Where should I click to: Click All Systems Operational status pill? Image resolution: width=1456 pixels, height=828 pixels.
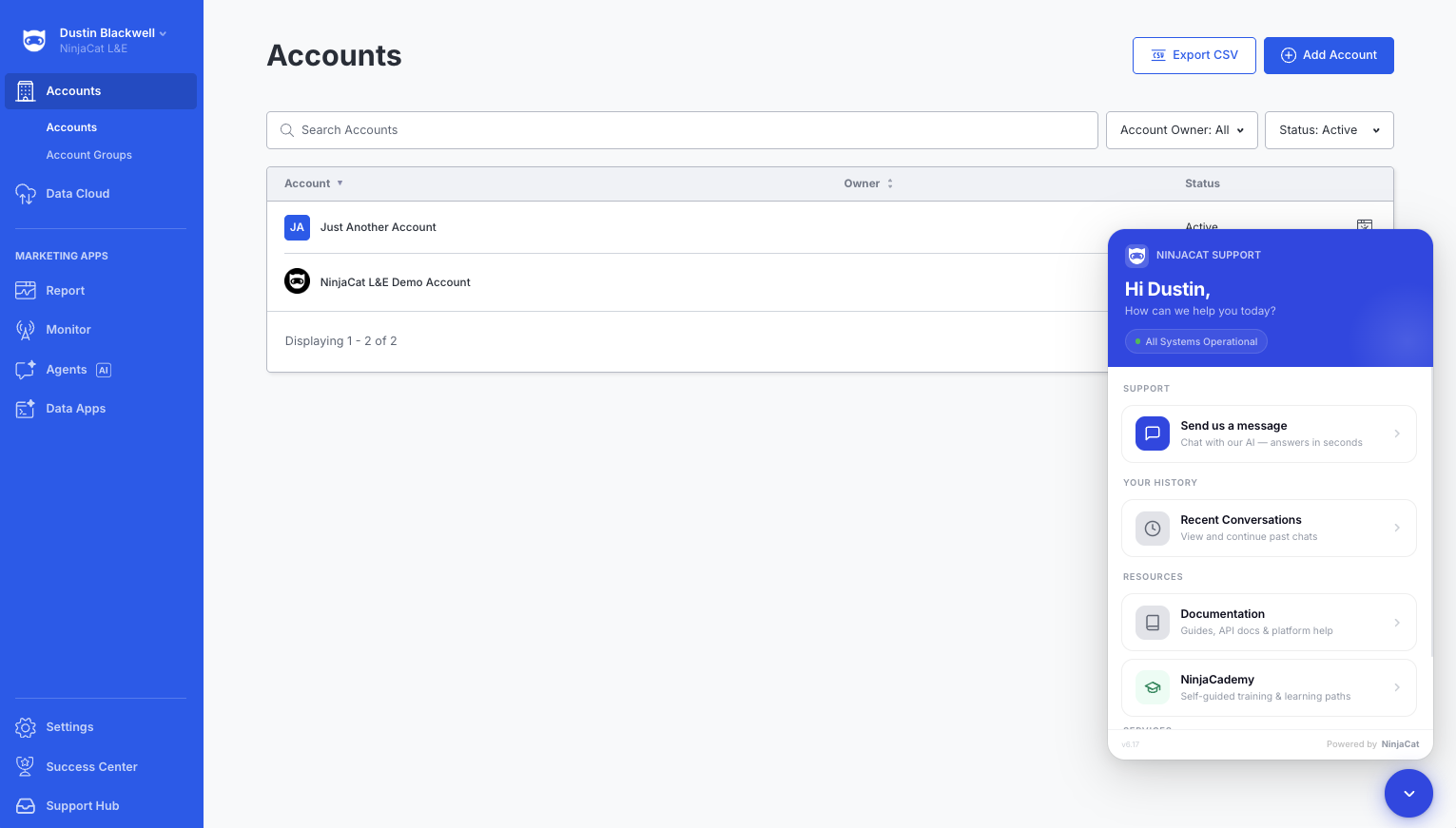pos(1196,341)
